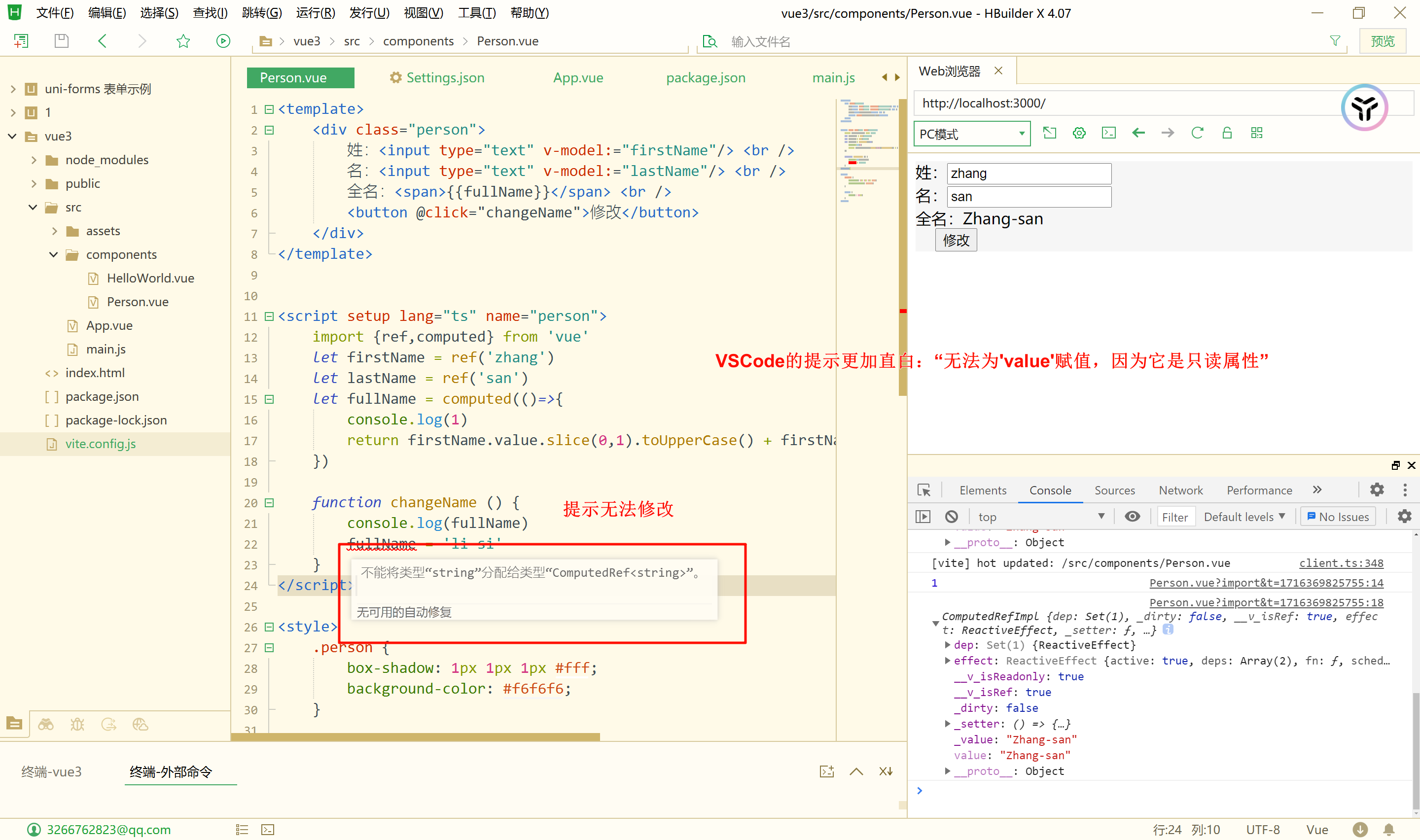Click the save file icon
The height and width of the screenshot is (840, 1420).
pyautogui.click(x=61, y=41)
